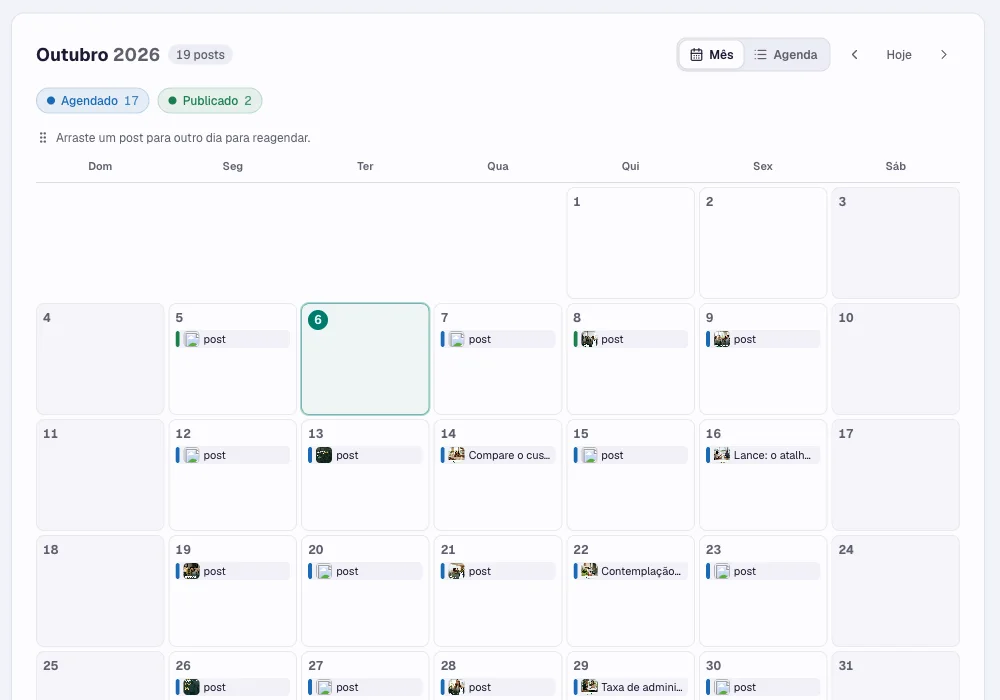Screen dimensions: 1000x700
Task: Open the 'Contemplação...' post on day 22
Action: pos(631,571)
